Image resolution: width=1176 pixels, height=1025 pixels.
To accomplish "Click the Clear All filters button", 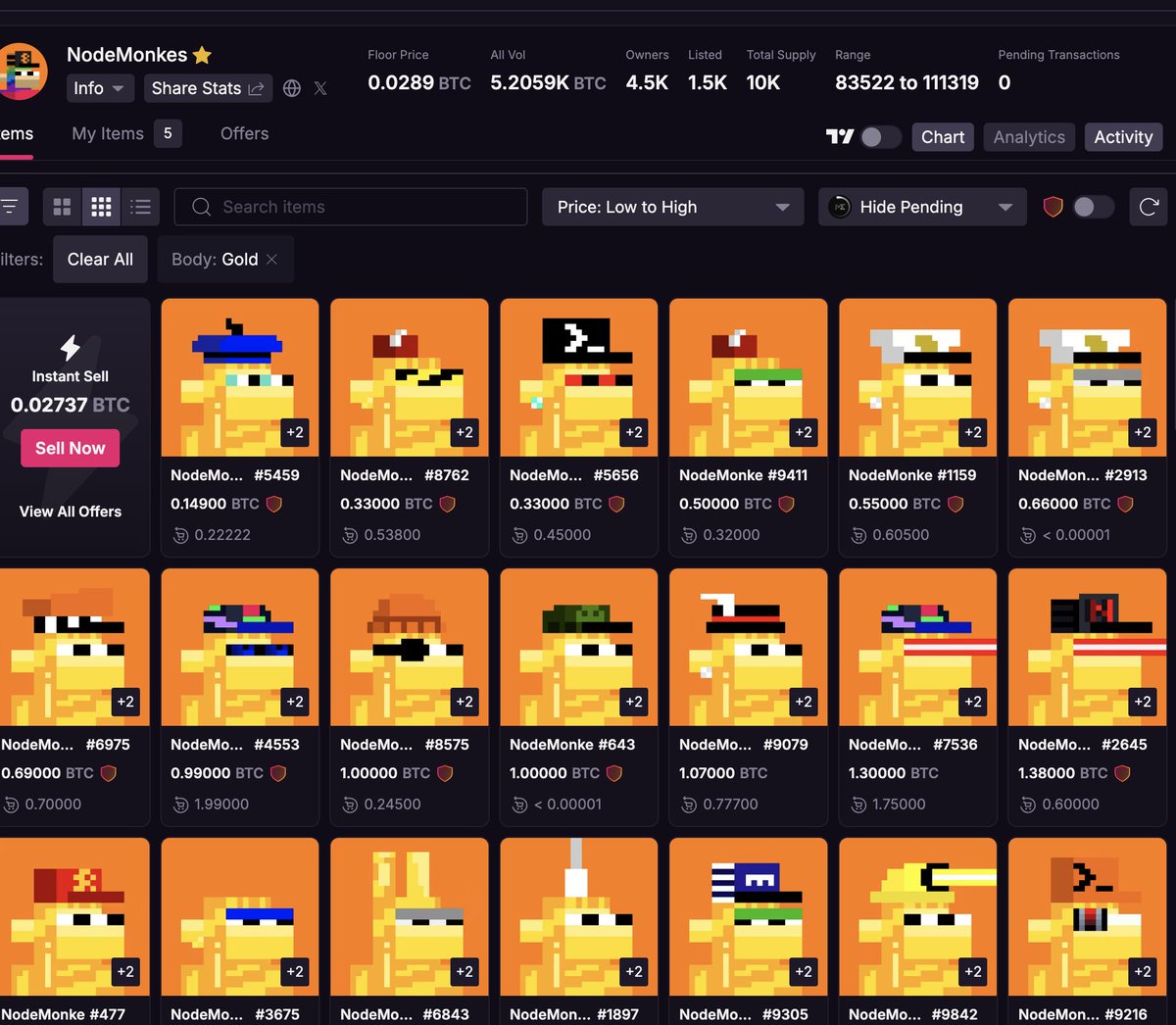I will coord(100,260).
